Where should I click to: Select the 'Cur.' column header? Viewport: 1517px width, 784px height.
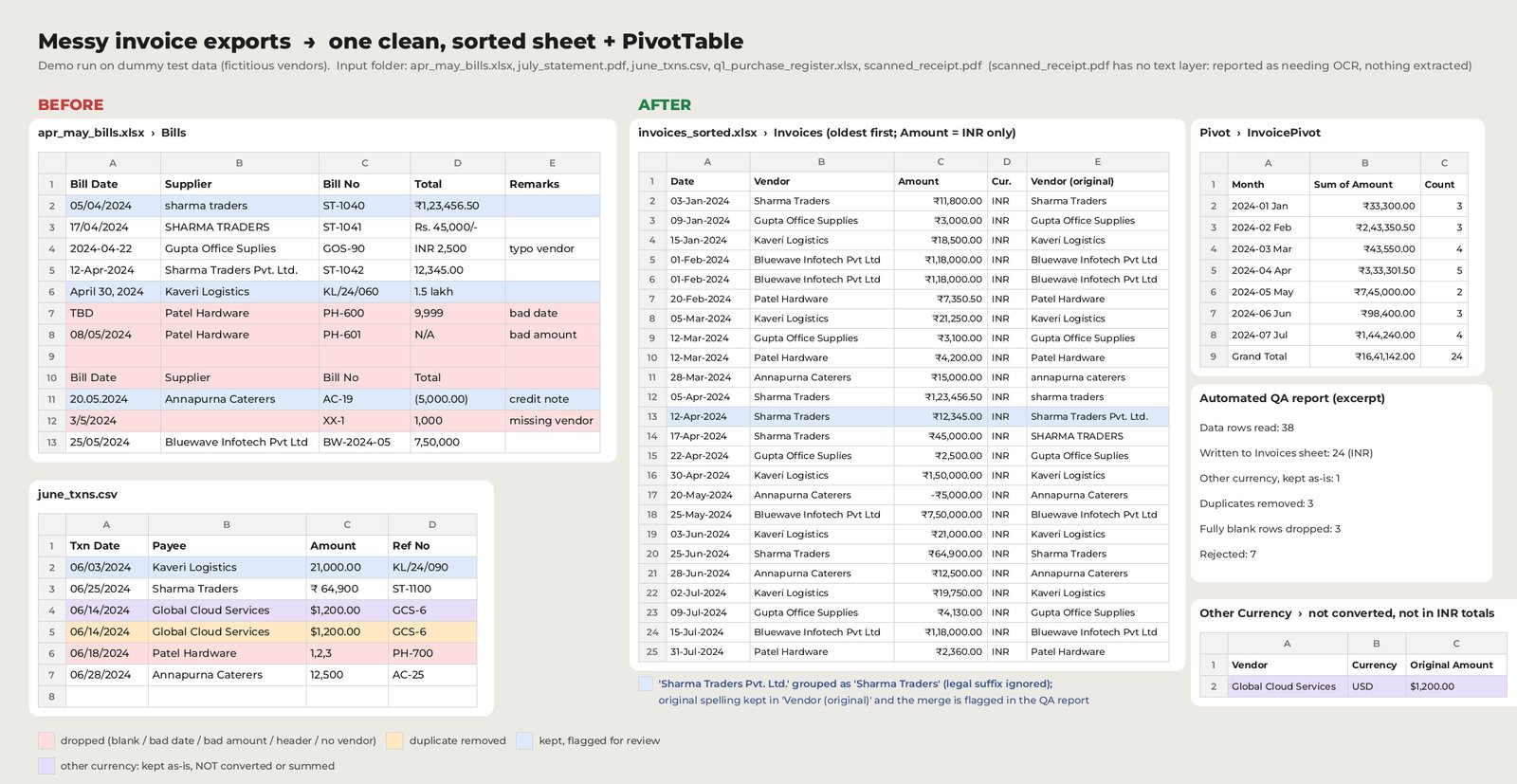pyautogui.click(x=1007, y=181)
